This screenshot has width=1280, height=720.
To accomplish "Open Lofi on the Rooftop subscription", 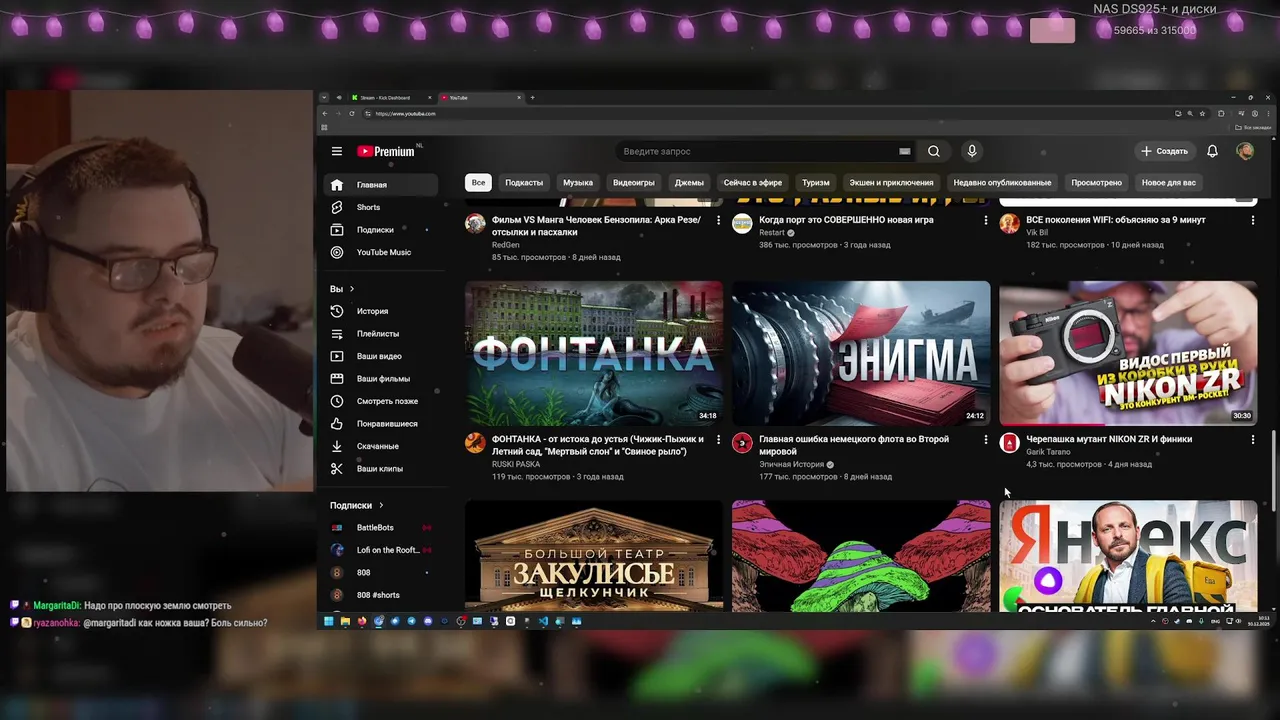I will (381, 550).
